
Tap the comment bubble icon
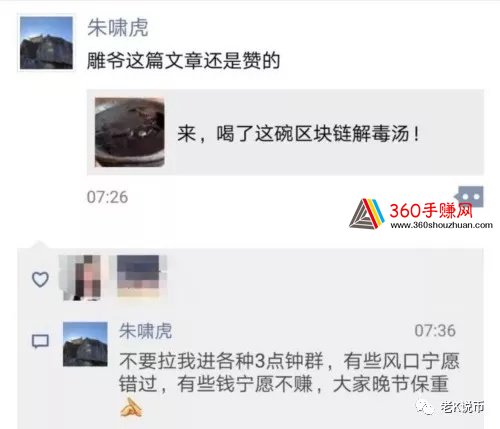pyautogui.click(x=40, y=341)
